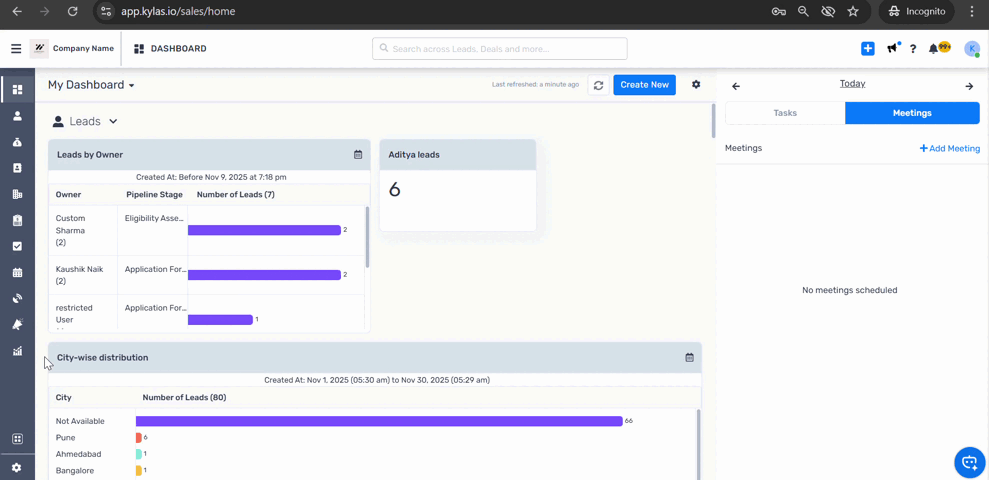Screen dimensions: 989x480
Task: Open dashboard settings gear icon
Action: point(696,85)
